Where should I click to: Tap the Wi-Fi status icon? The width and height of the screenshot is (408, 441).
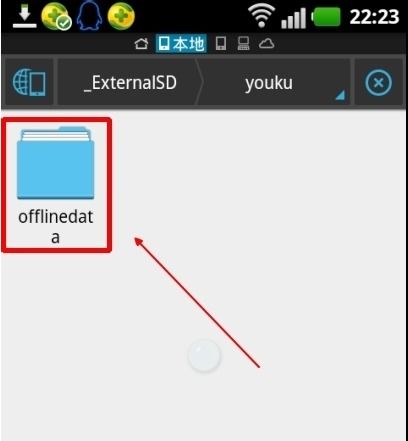point(261,17)
